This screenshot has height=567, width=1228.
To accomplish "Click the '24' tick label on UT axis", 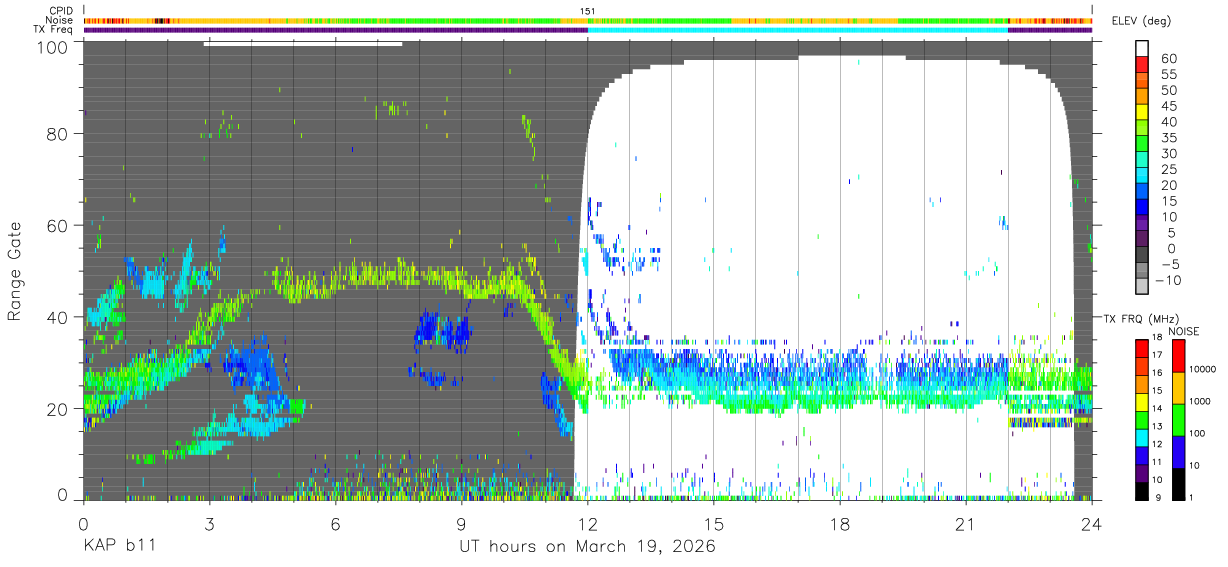I will (1092, 524).
